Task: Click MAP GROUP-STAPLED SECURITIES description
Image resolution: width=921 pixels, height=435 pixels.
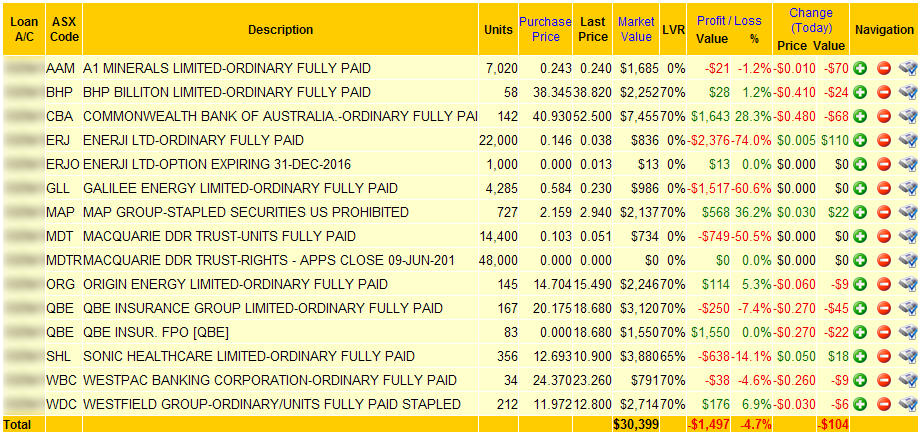Action: pos(246,212)
